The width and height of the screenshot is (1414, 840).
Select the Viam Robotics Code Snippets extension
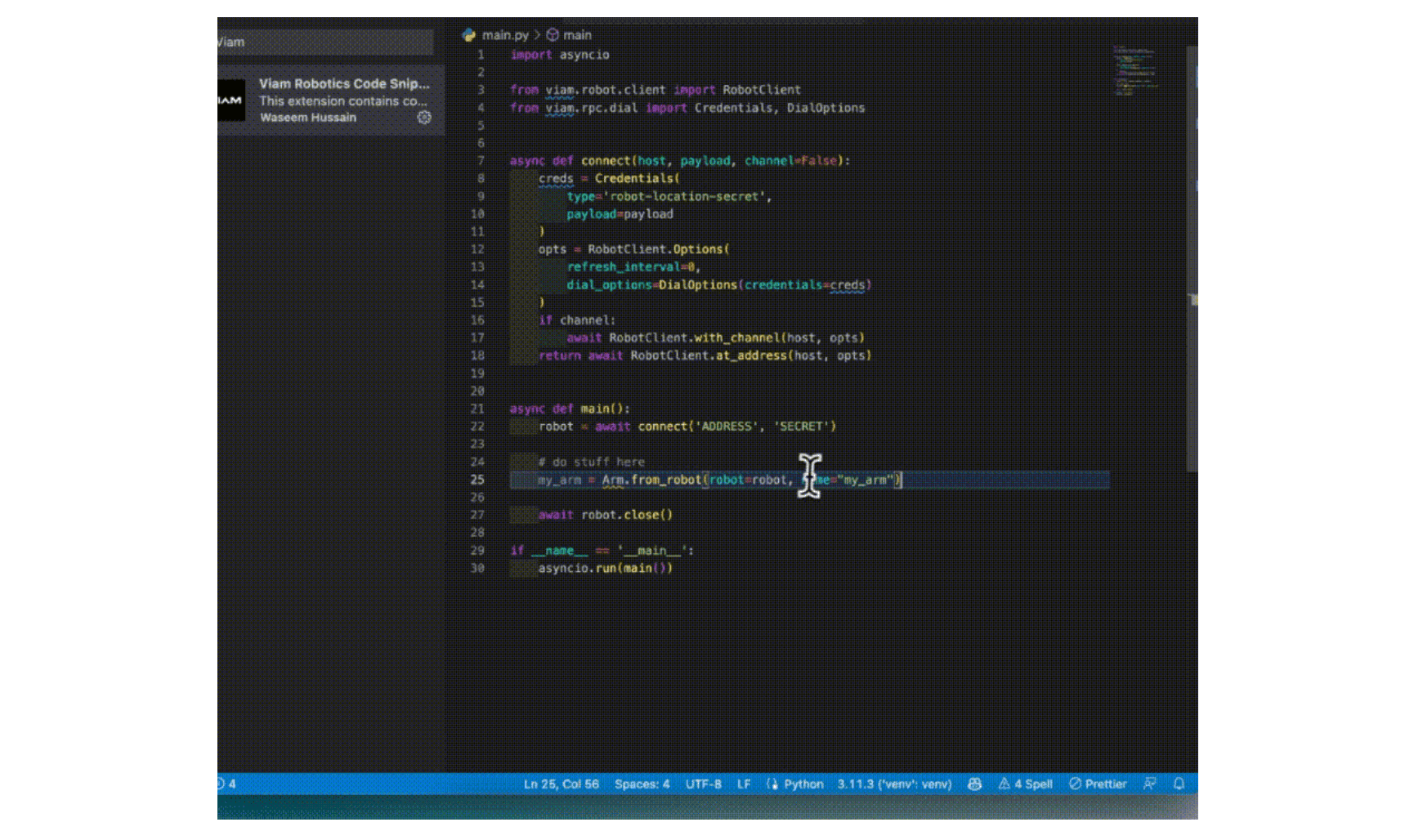click(331, 101)
